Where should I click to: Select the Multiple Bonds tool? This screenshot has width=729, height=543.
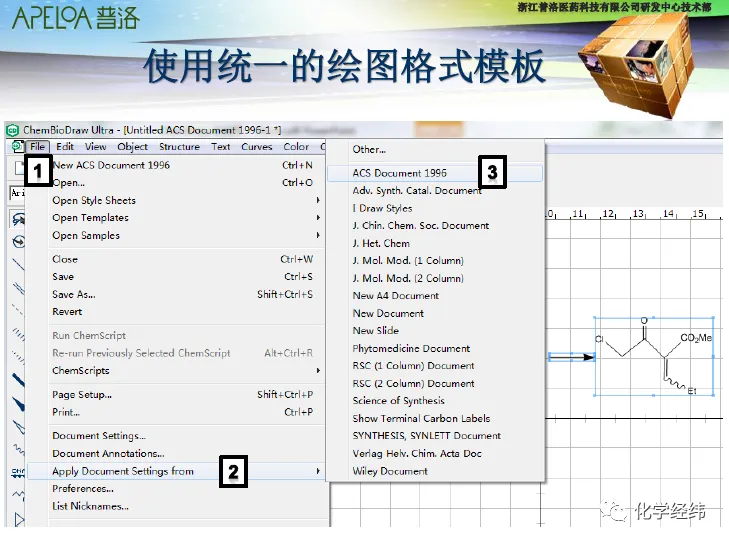click(x=18, y=288)
